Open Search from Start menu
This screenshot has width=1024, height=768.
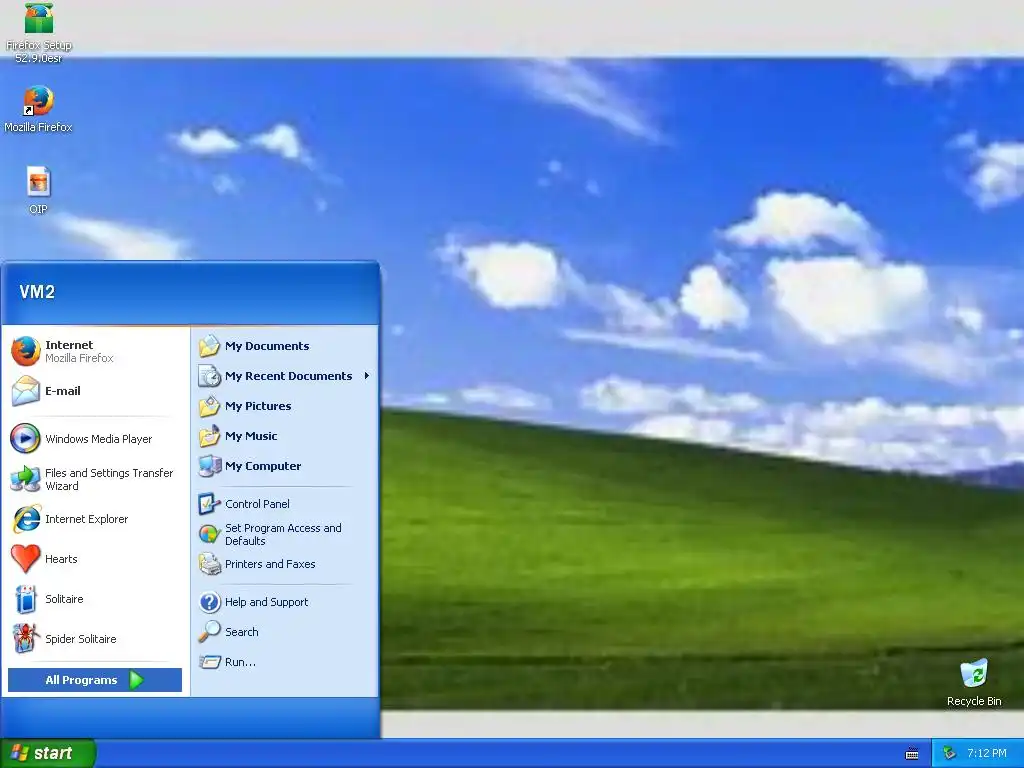click(x=285, y=632)
